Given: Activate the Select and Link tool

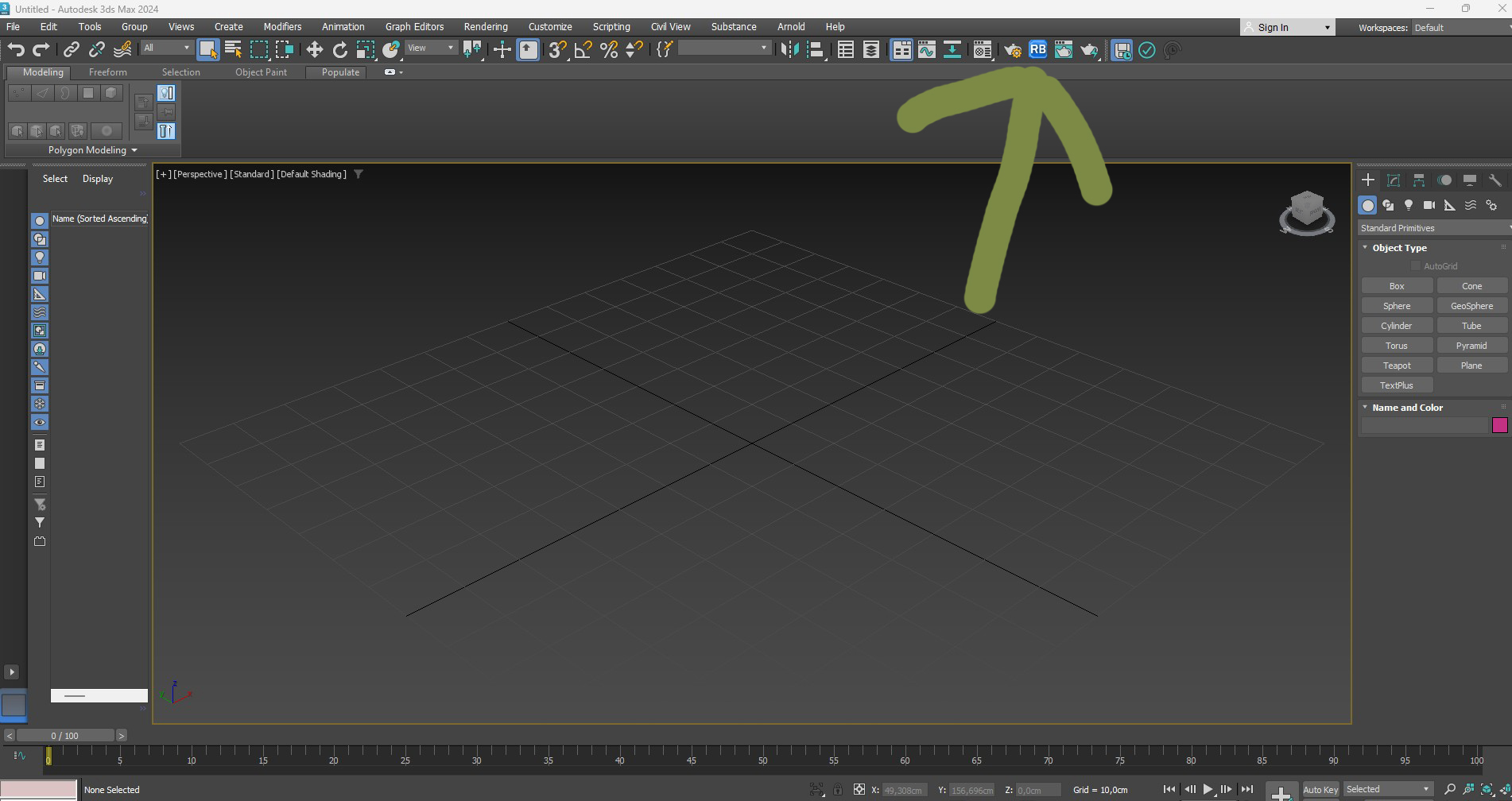Looking at the screenshot, I should pos(71,50).
